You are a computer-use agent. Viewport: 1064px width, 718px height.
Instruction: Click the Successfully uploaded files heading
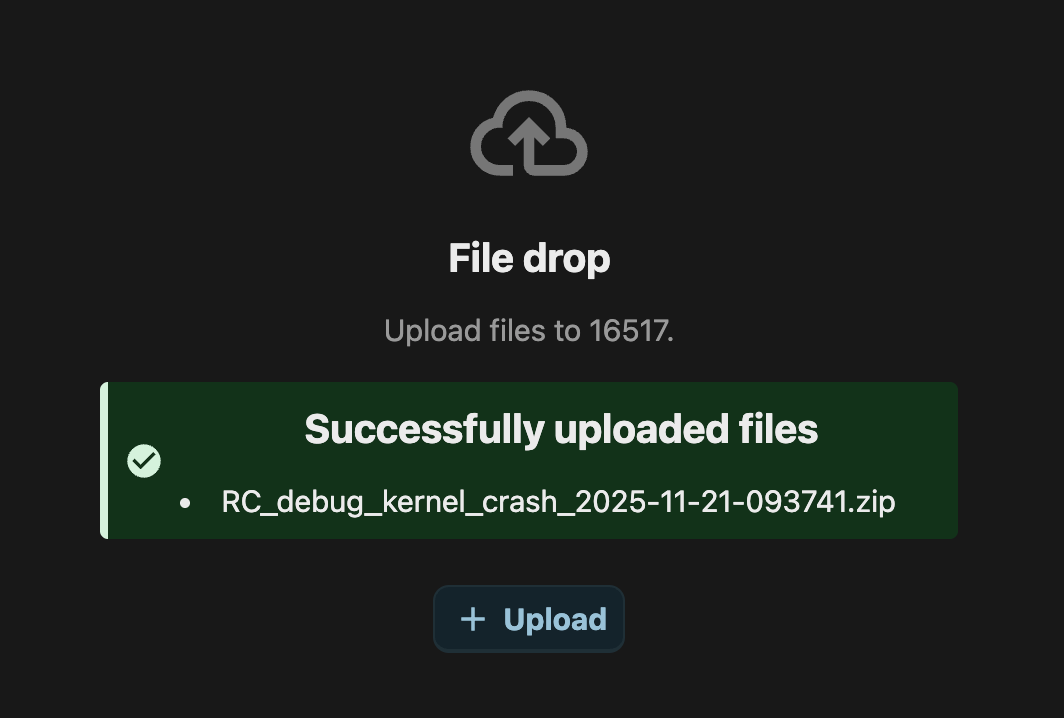[x=561, y=429]
